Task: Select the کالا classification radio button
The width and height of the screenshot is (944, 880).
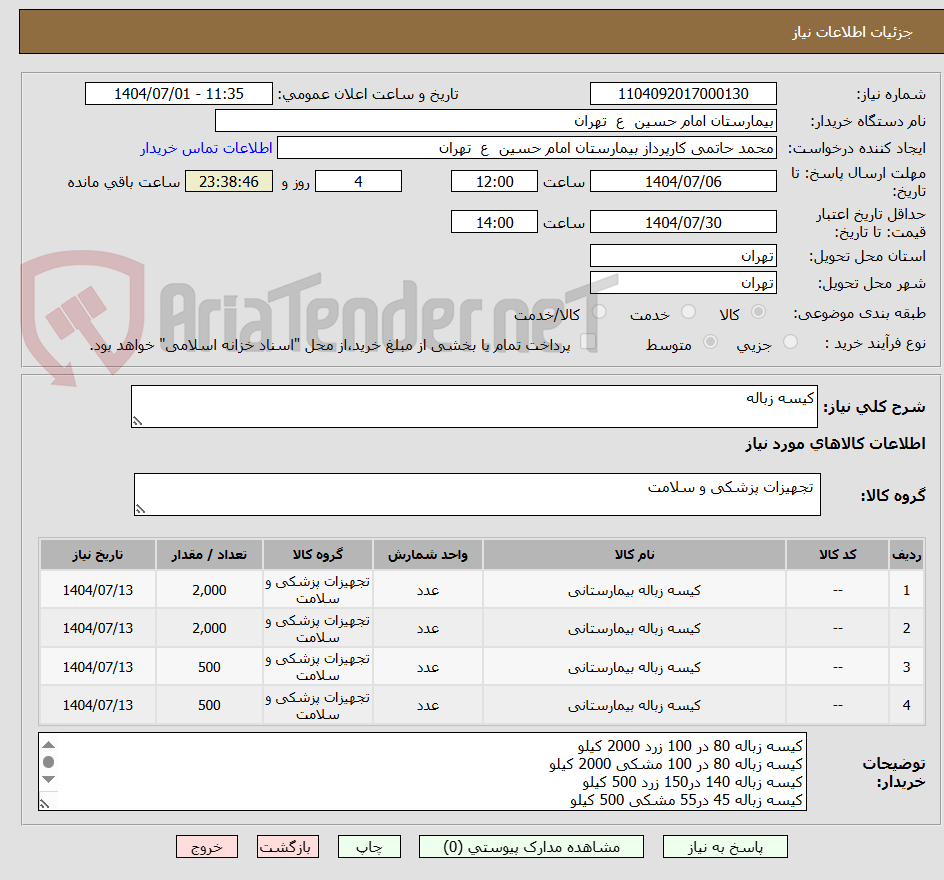Action: point(759,311)
